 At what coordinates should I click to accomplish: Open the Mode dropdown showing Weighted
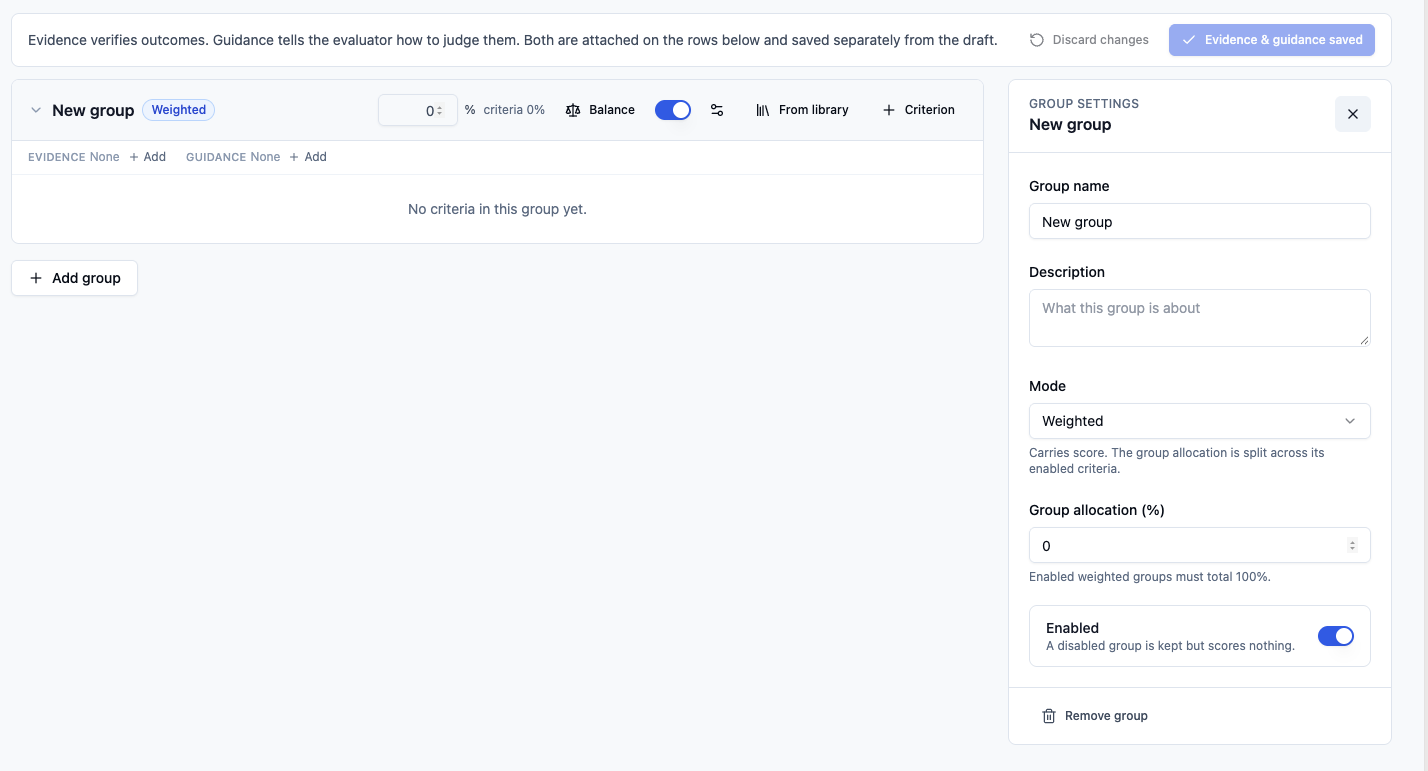coord(1200,421)
